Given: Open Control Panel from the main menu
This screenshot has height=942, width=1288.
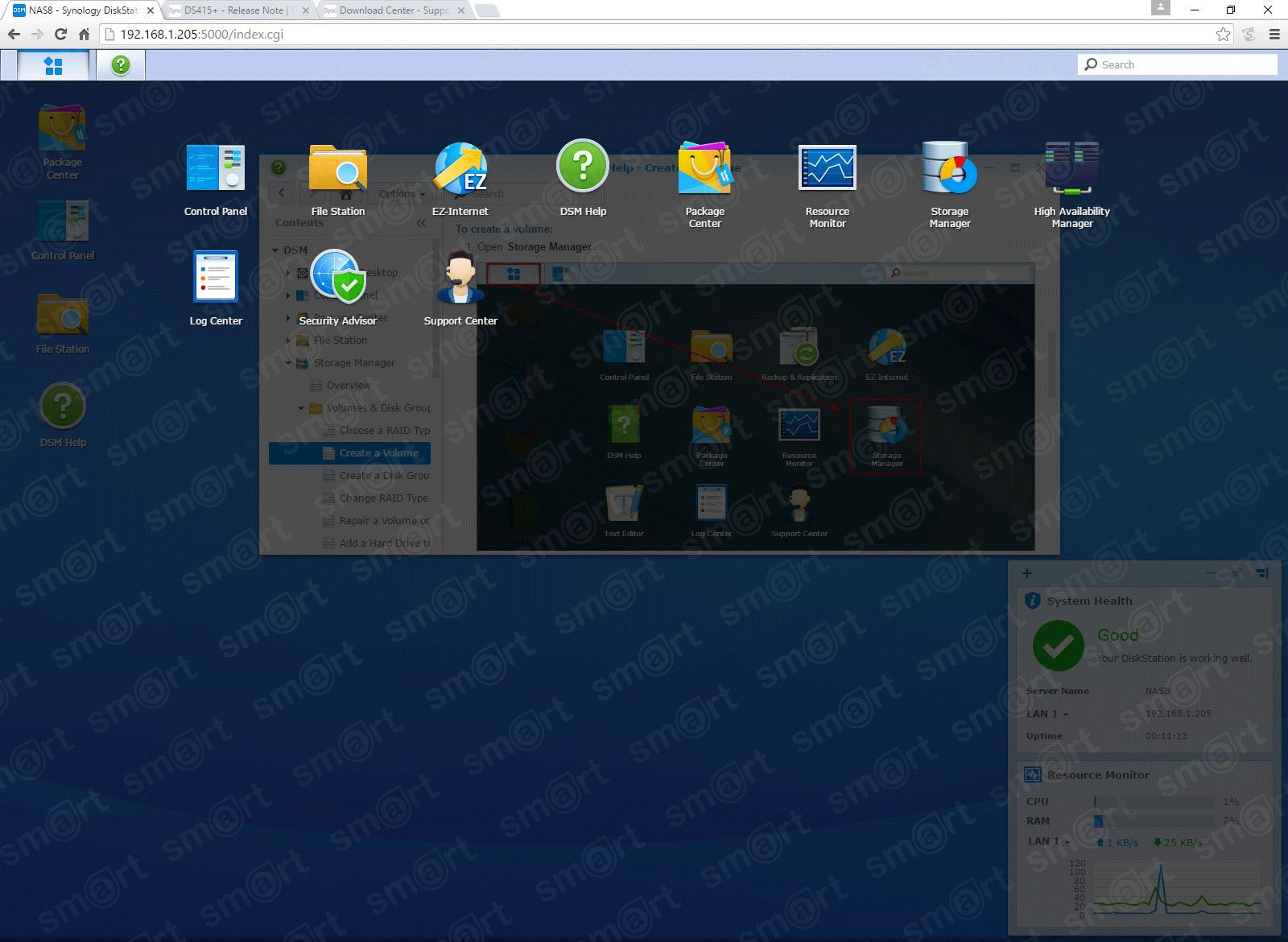Looking at the screenshot, I should [x=215, y=179].
